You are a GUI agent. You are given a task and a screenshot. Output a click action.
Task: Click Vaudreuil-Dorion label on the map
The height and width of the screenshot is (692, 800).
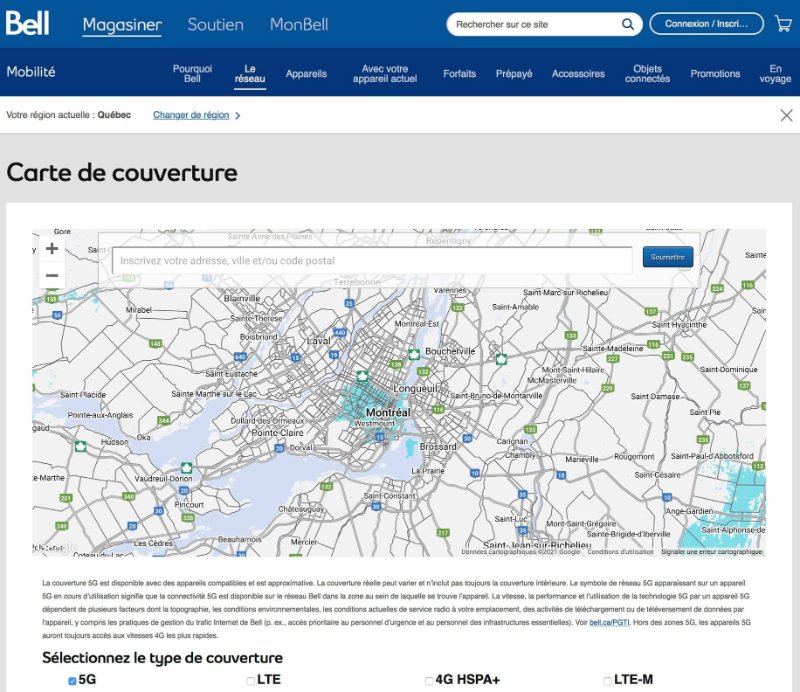[x=163, y=479]
